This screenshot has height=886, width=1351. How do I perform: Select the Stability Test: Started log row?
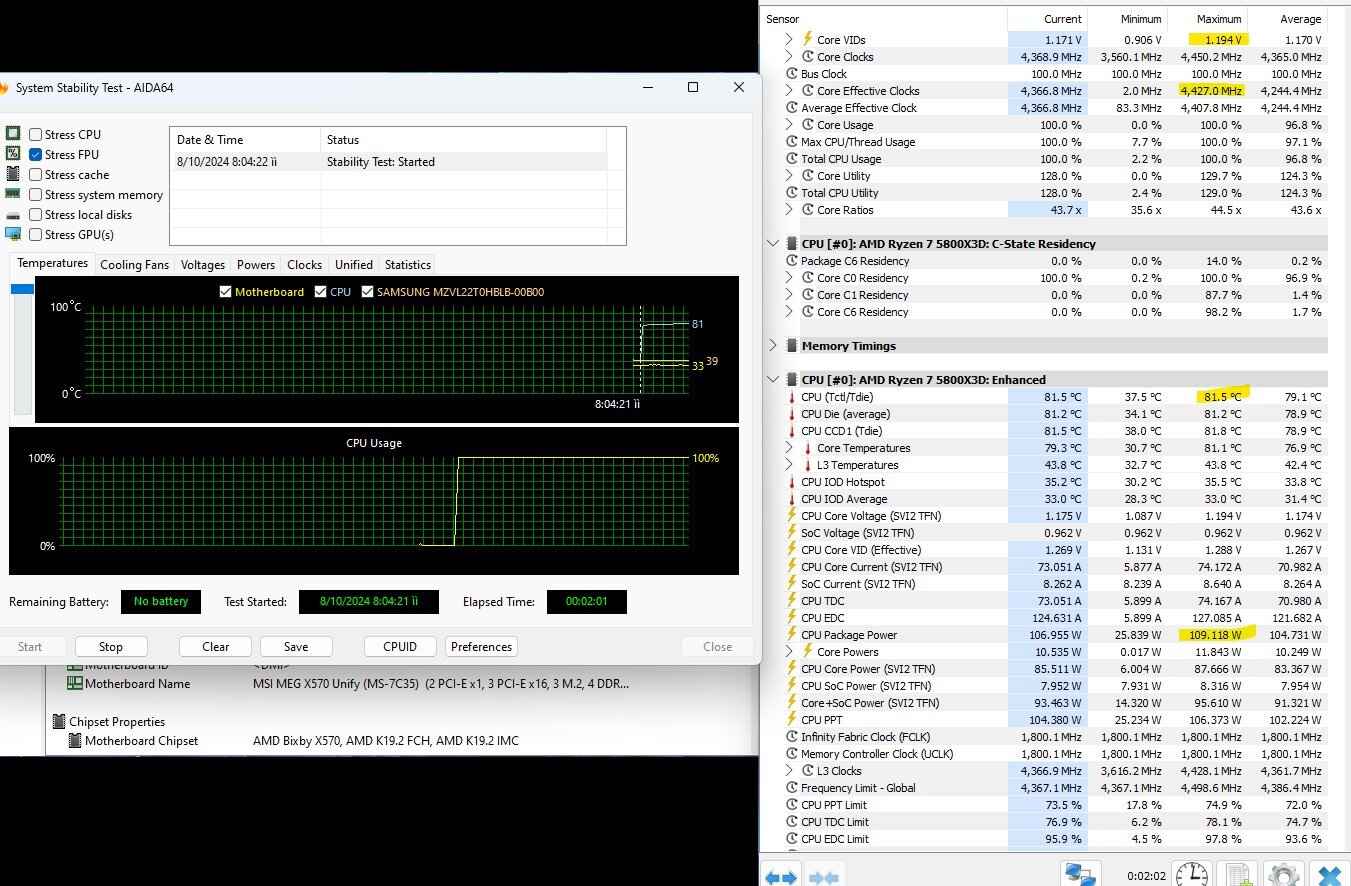pos(389,162)
